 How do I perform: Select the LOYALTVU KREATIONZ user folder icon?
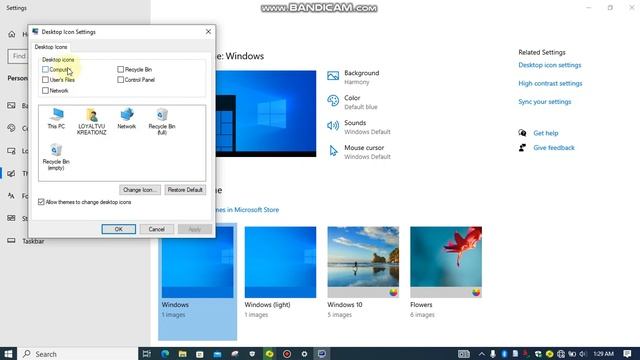click(x=91, y=121)
